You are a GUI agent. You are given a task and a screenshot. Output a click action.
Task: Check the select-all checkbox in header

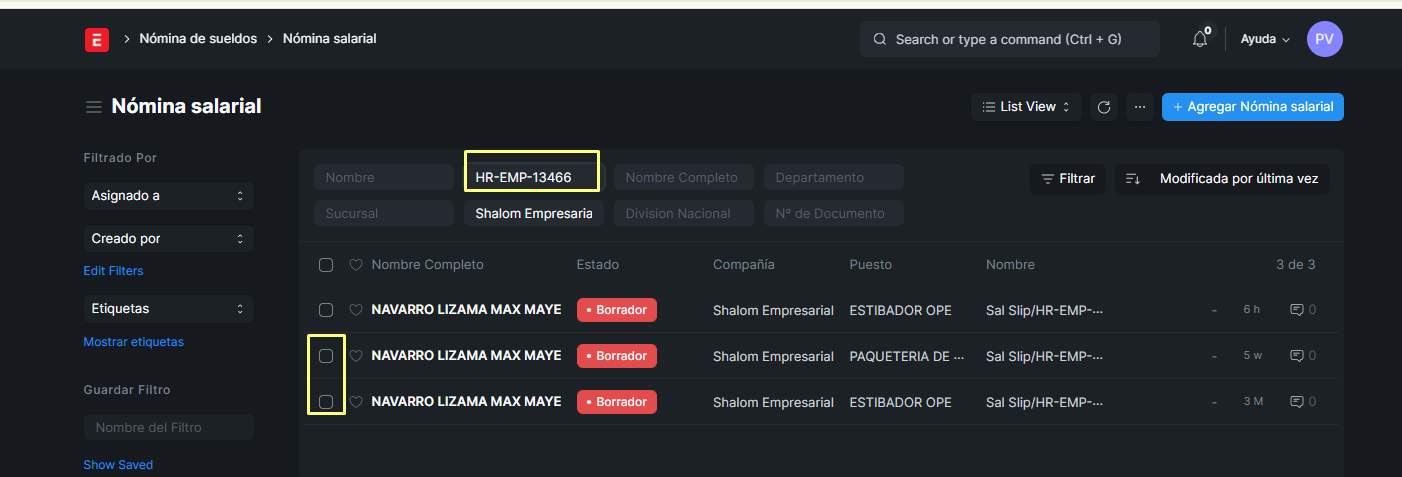[326, 265]
